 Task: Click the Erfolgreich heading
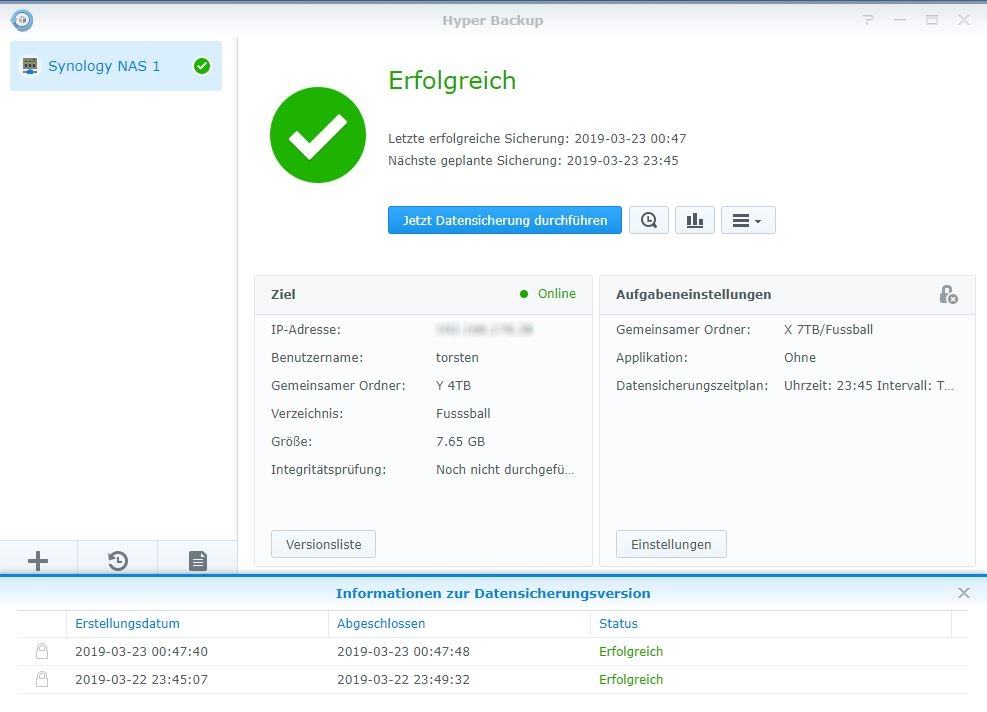452,81
